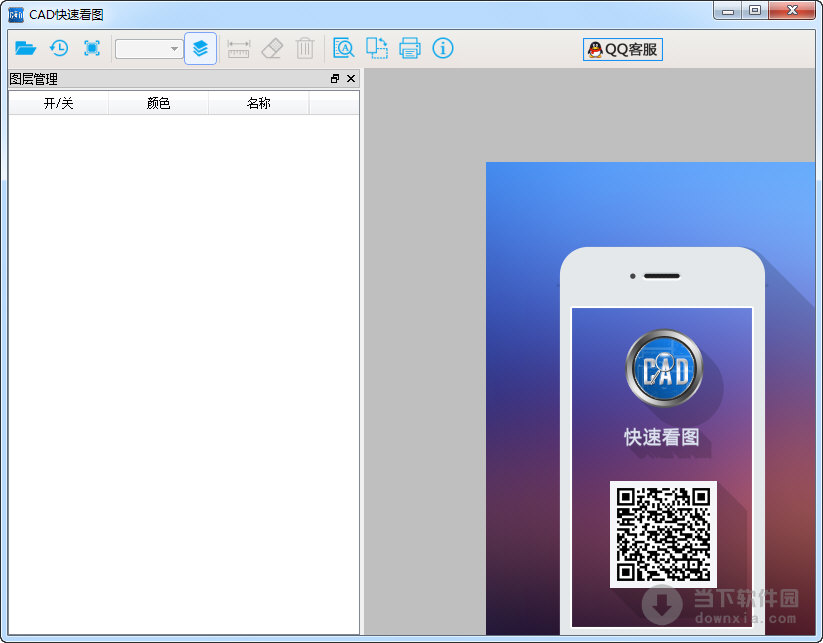Image resolution: width=823 pixels, height=643 pixels.
Task: Float the 图层管理 panel
Action: pyautogui.click(x=335, y=79)
